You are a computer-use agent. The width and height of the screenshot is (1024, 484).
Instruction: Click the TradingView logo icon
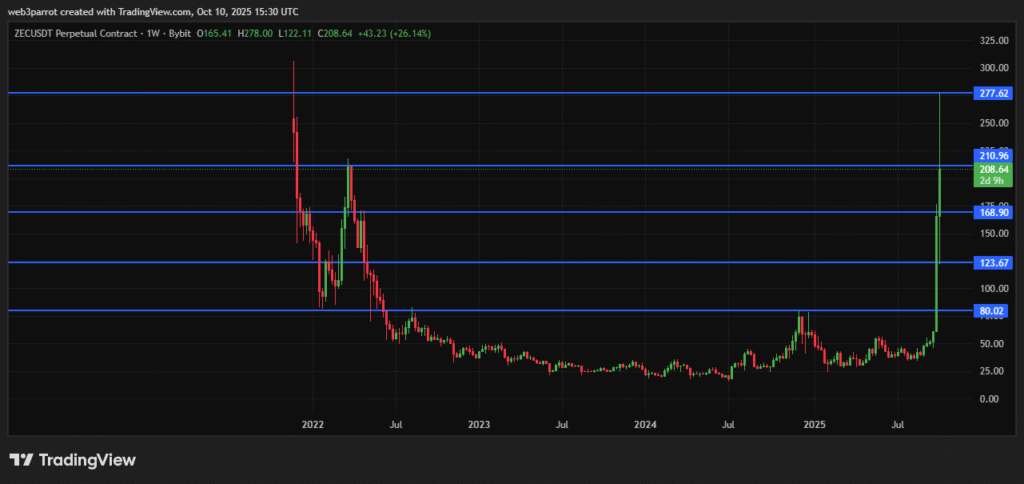coord(21,460)
